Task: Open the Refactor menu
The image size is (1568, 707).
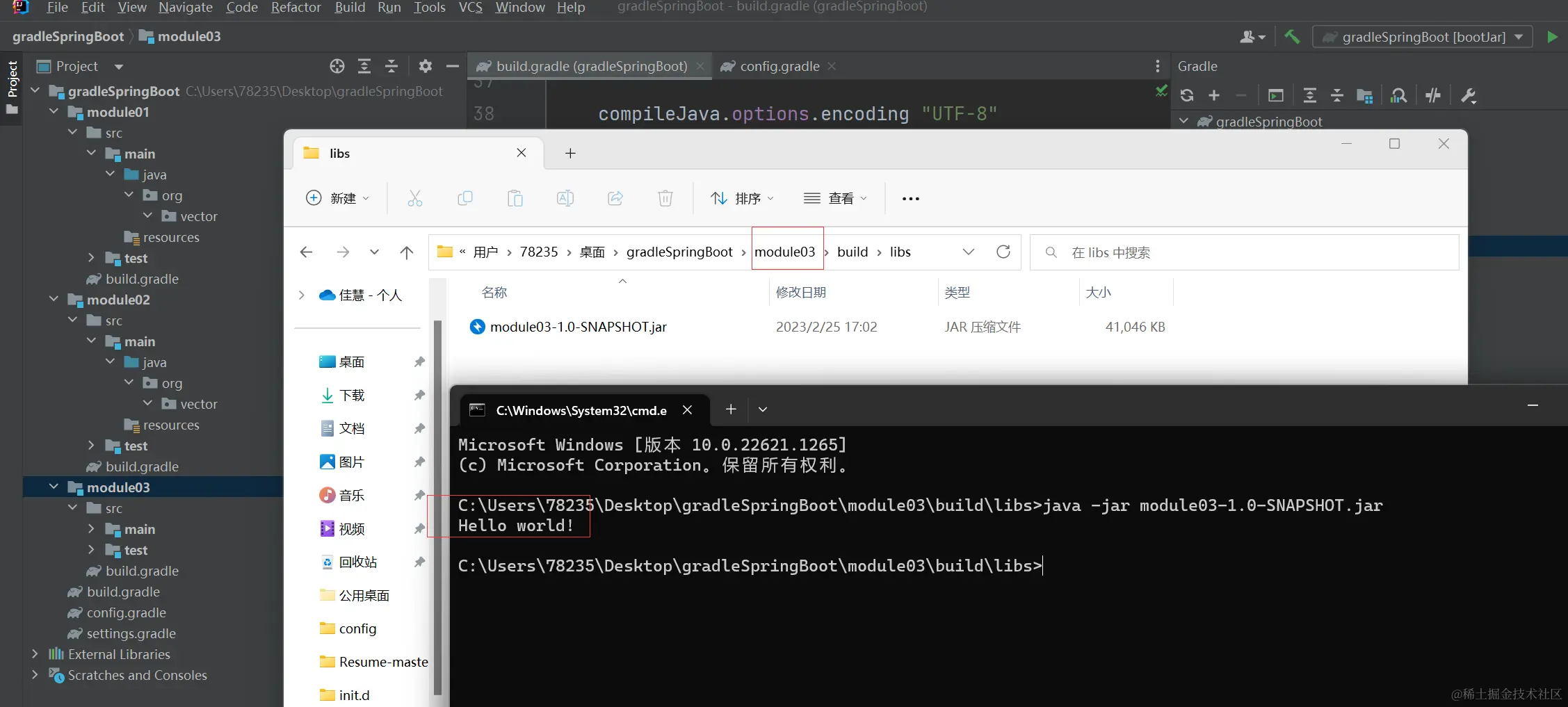Action: (x=295, y=8)
